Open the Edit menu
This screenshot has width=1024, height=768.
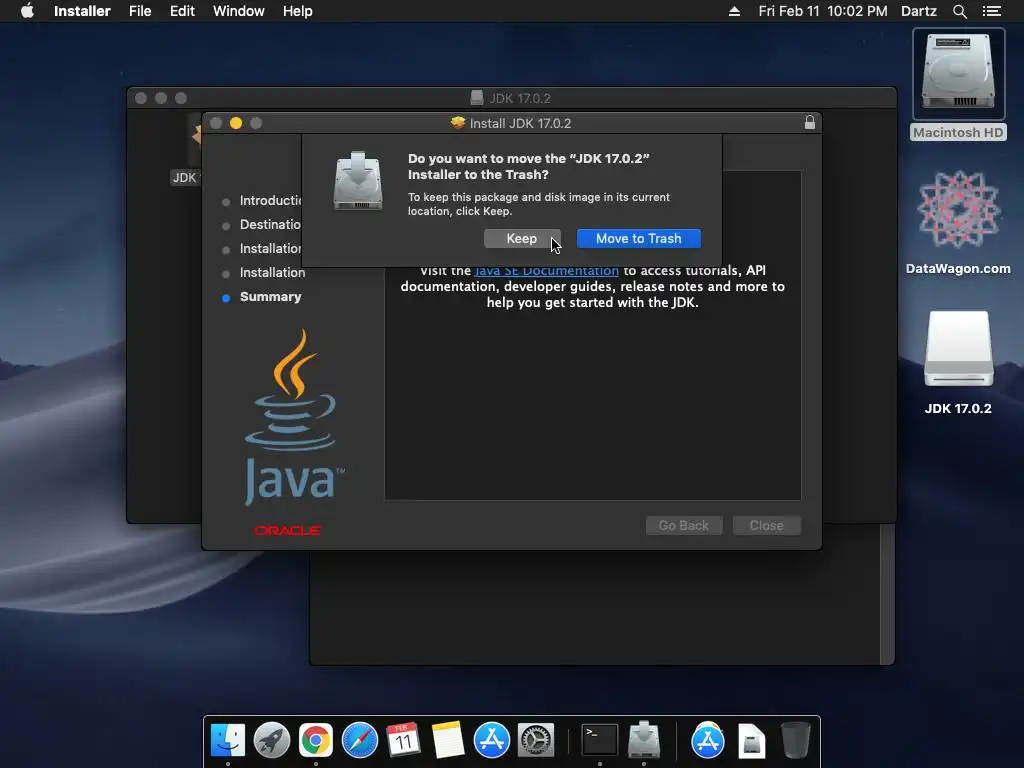coord(182,11)
